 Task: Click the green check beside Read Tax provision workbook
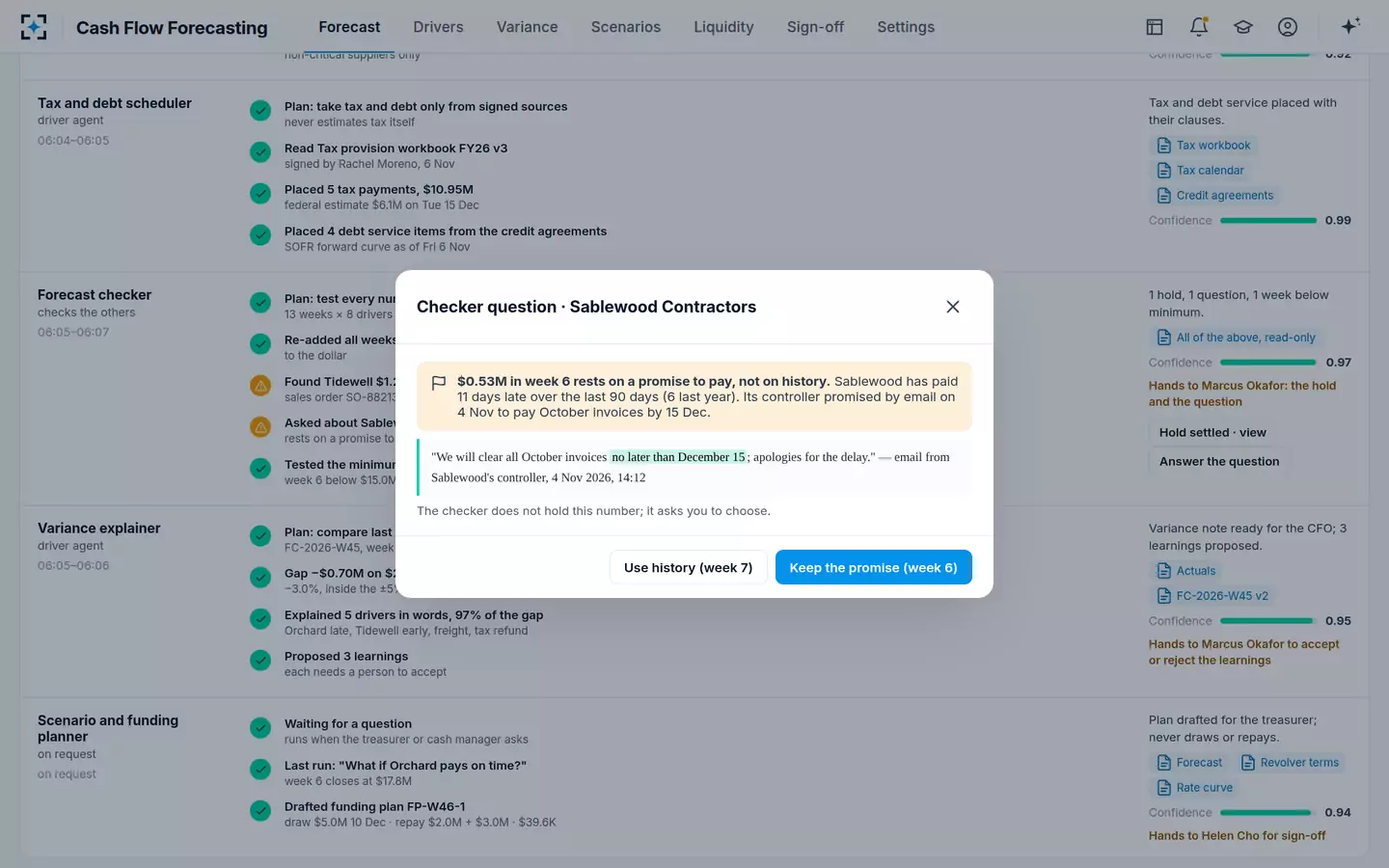260,152
